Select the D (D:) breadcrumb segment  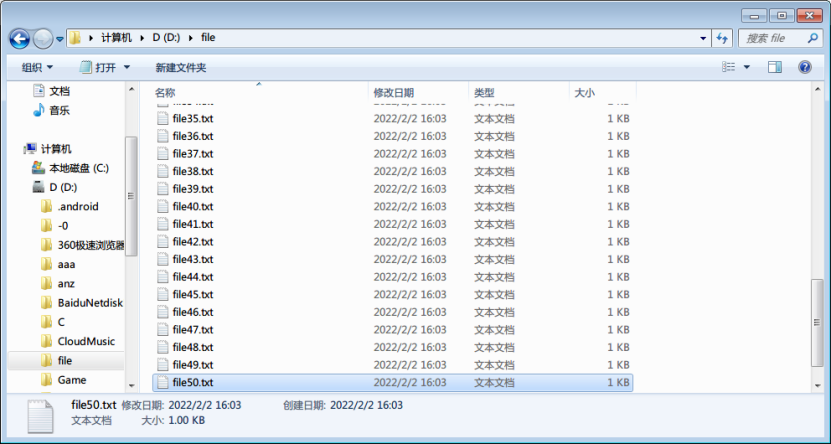(x=166, y=38)
